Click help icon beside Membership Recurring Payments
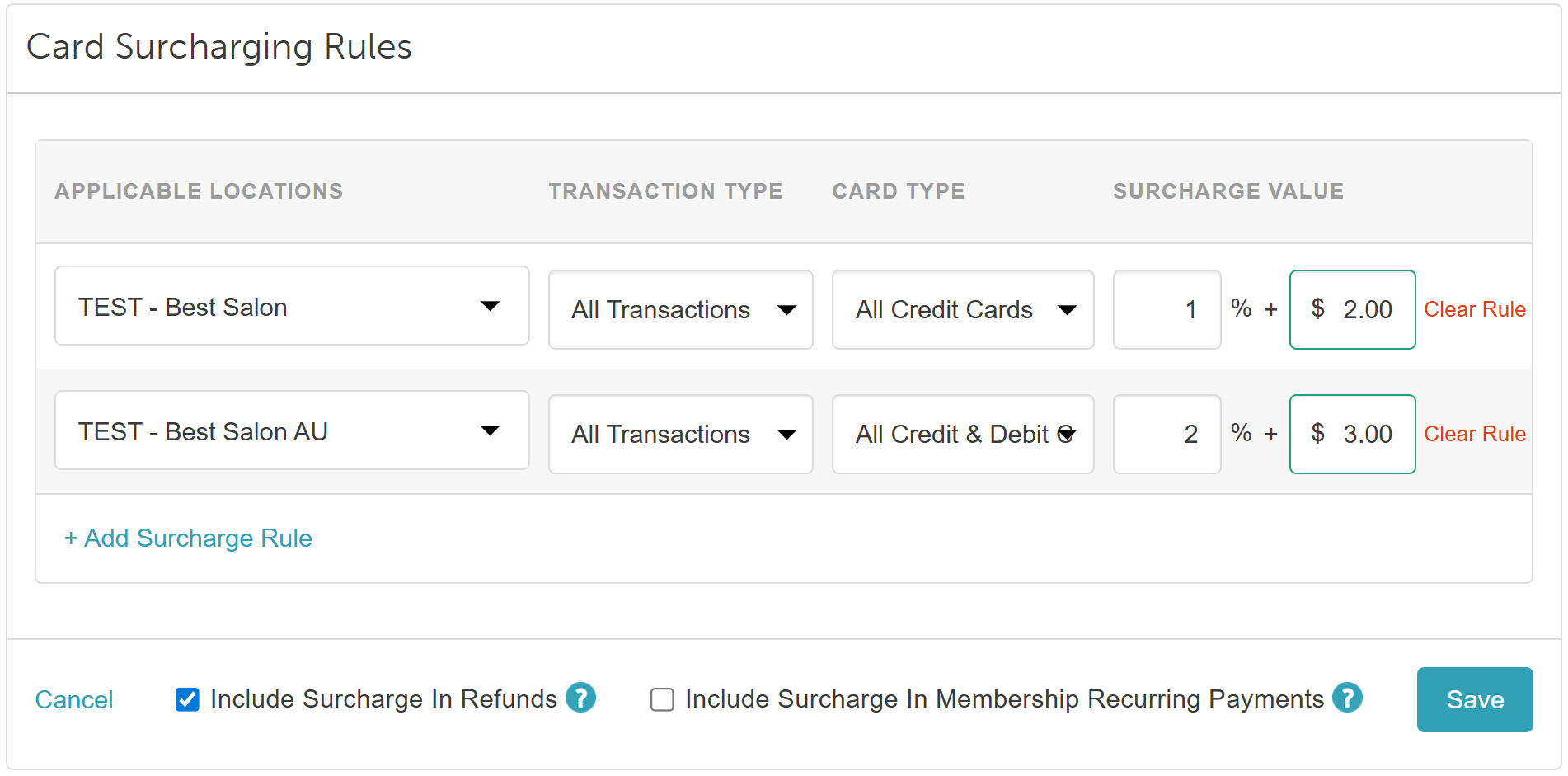Image resolution: width=1568 pixels, height=776 pixels. pyautogui.click(x=1347, y=698)
